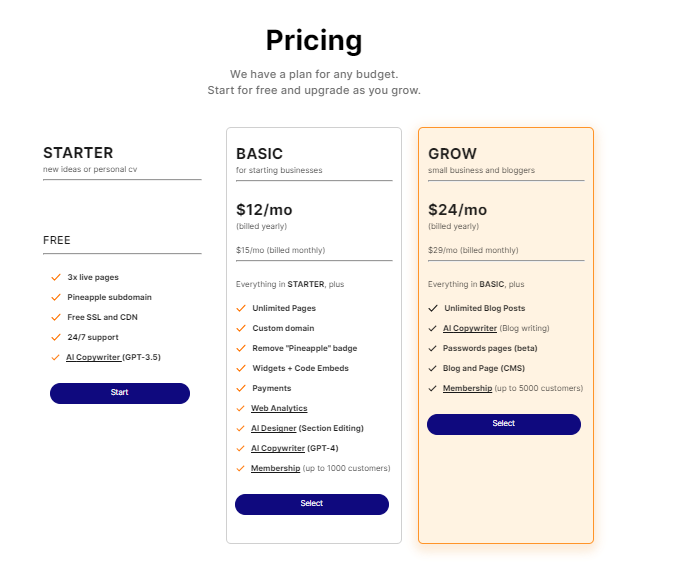Open Membership link in GROW plan
684x580 pixels.
coord(467,389)
